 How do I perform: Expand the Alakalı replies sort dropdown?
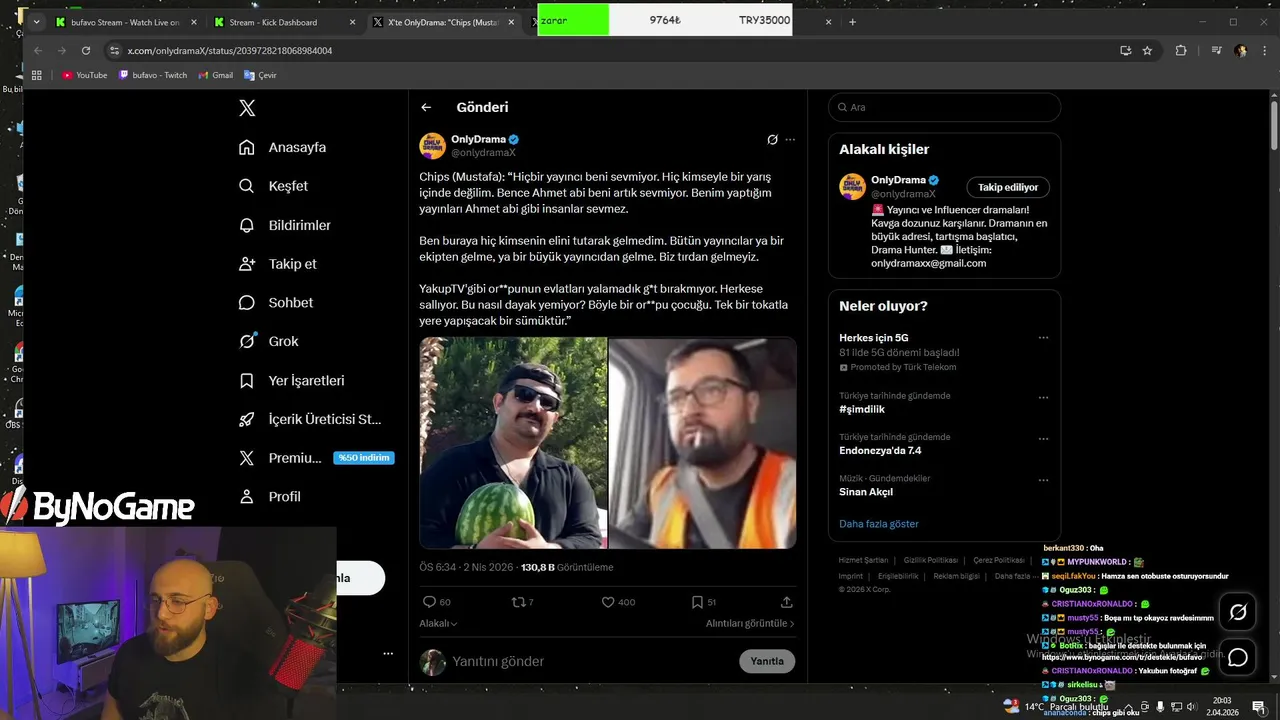pyautogui.click(x=438, y=623)
